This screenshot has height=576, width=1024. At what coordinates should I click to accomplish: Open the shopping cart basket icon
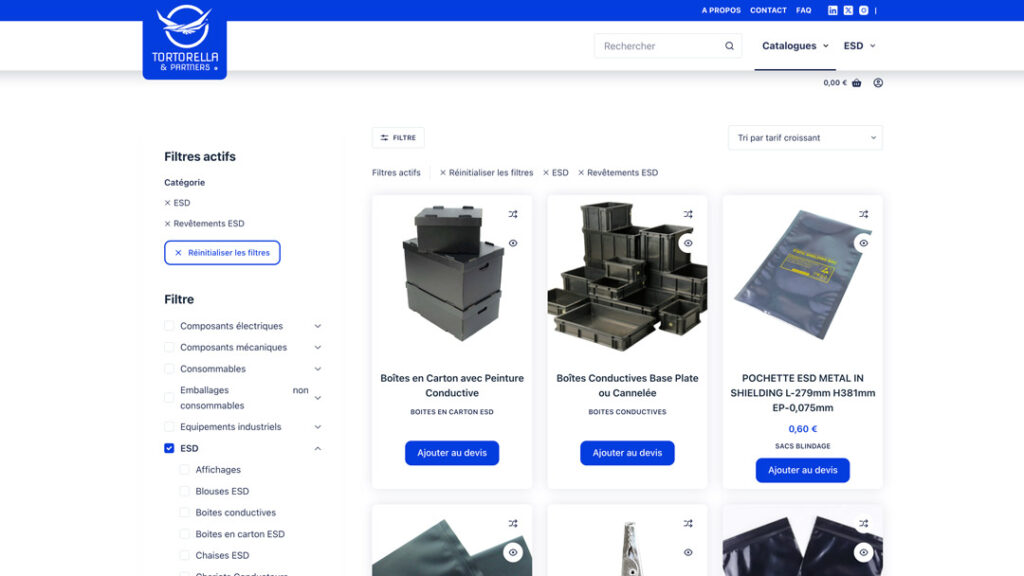click(x=856, y=83)
